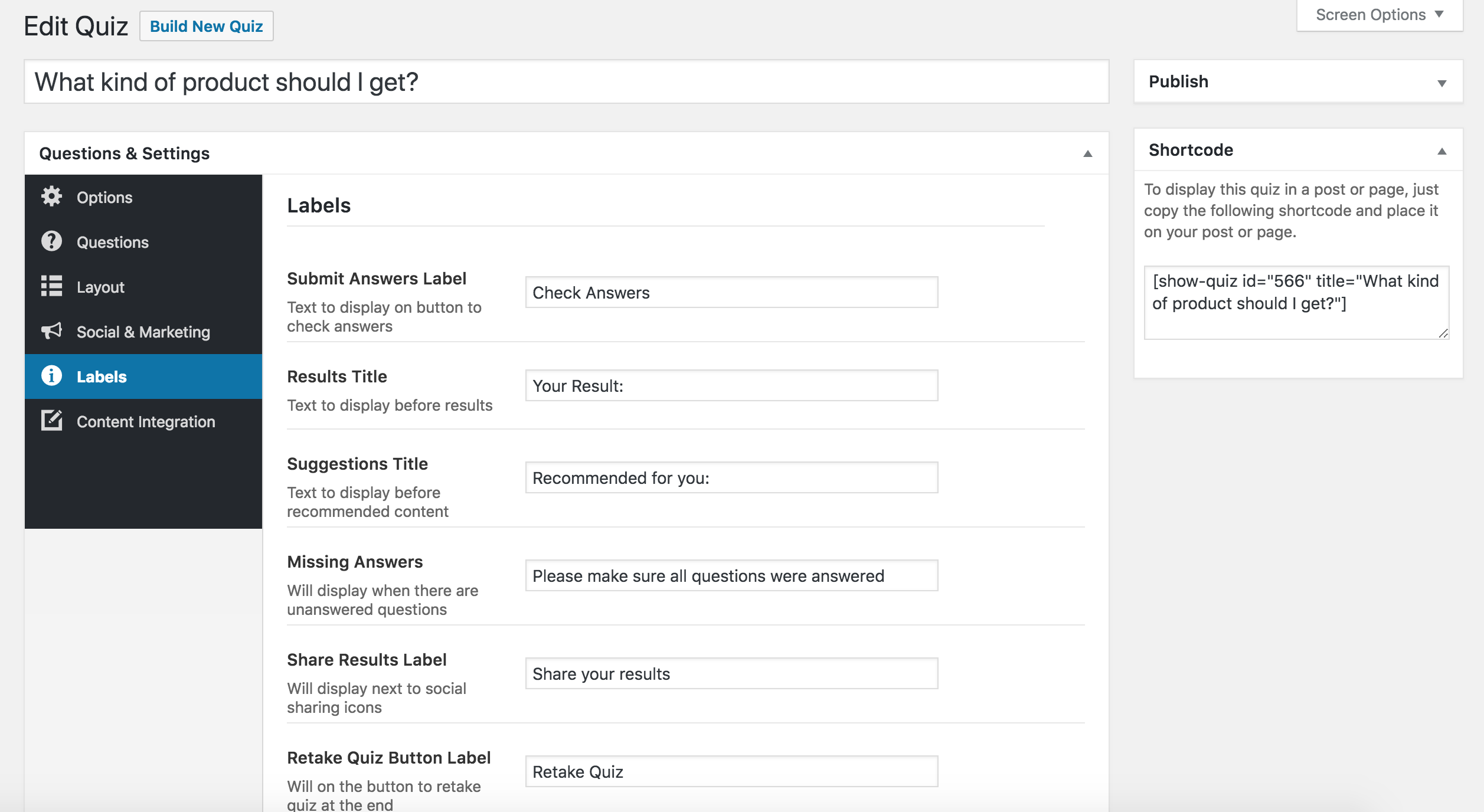Click the Retake Quiz Button Label input

(731, 772)
